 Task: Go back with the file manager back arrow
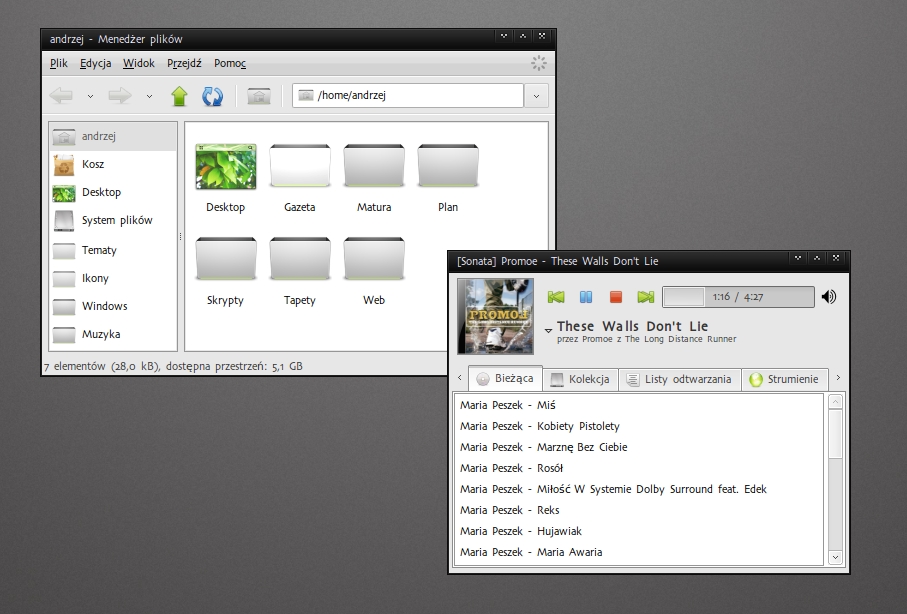(x=61, y=95)
